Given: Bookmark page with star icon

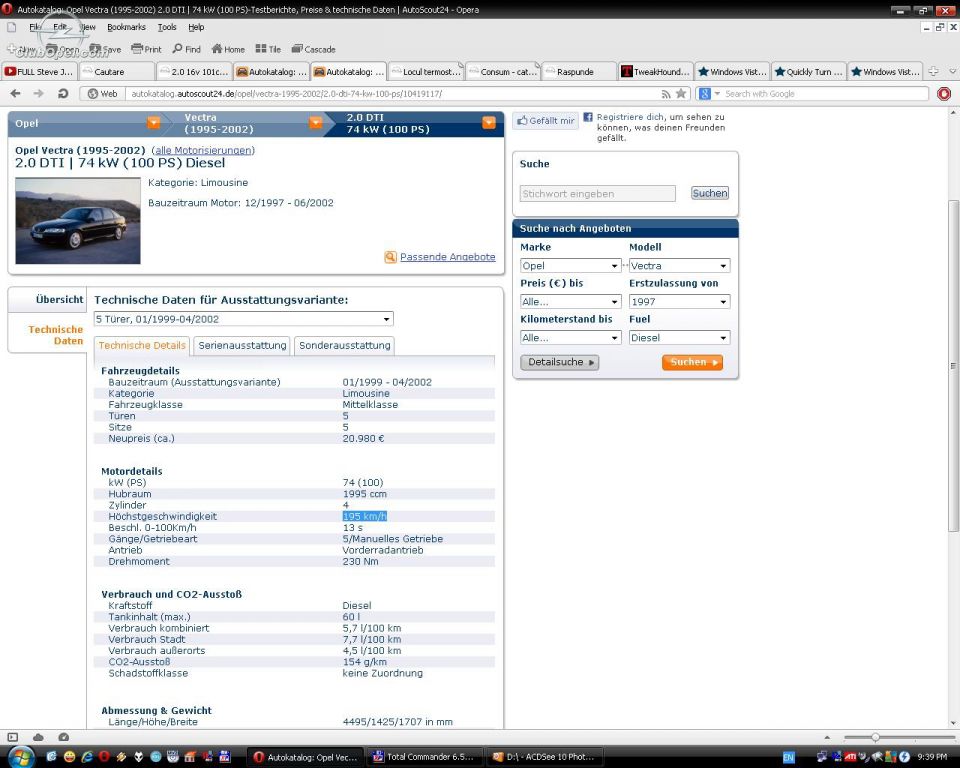Looking at the screenshot, I should click(681, 94).
